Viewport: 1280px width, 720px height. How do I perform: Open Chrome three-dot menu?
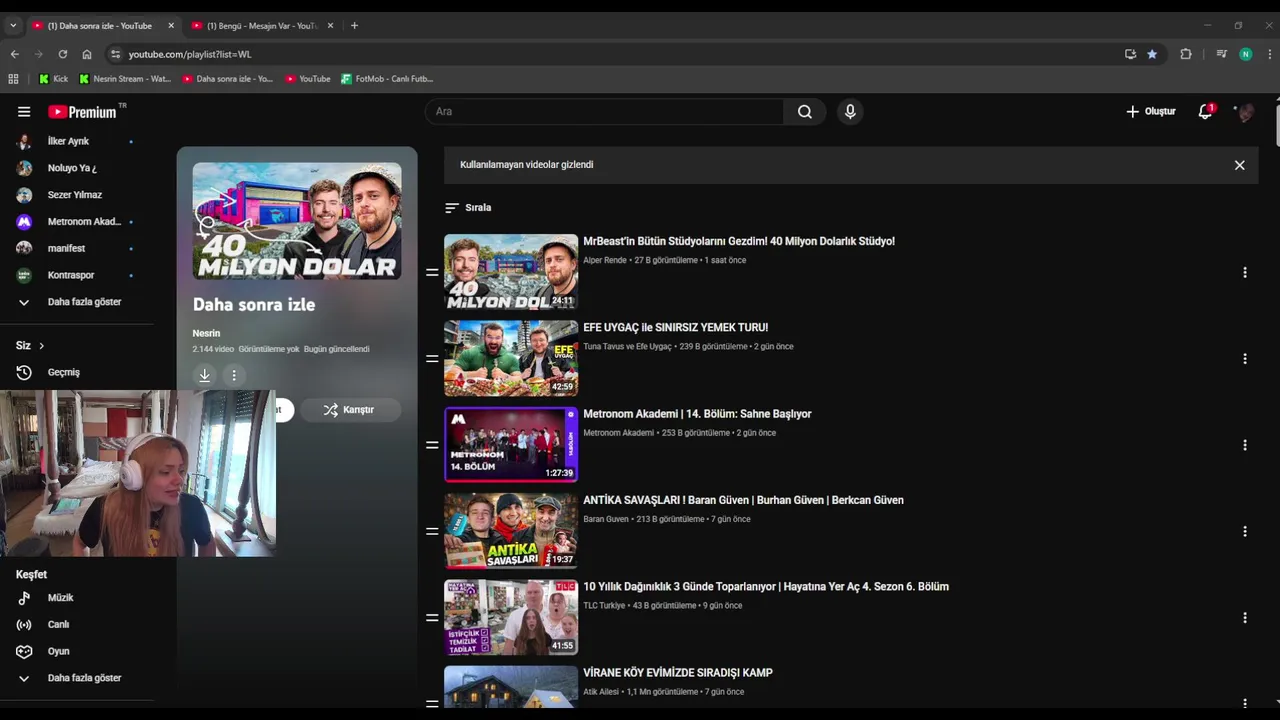tap(1270, 54)
